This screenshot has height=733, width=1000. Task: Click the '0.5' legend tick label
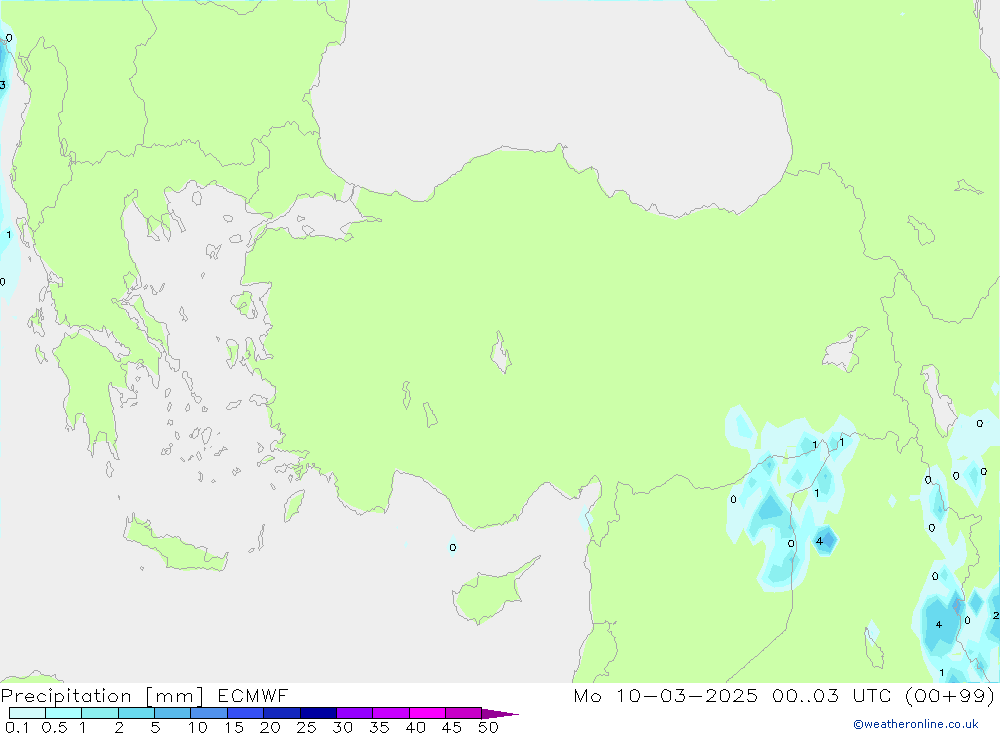[x=54, y=727]
